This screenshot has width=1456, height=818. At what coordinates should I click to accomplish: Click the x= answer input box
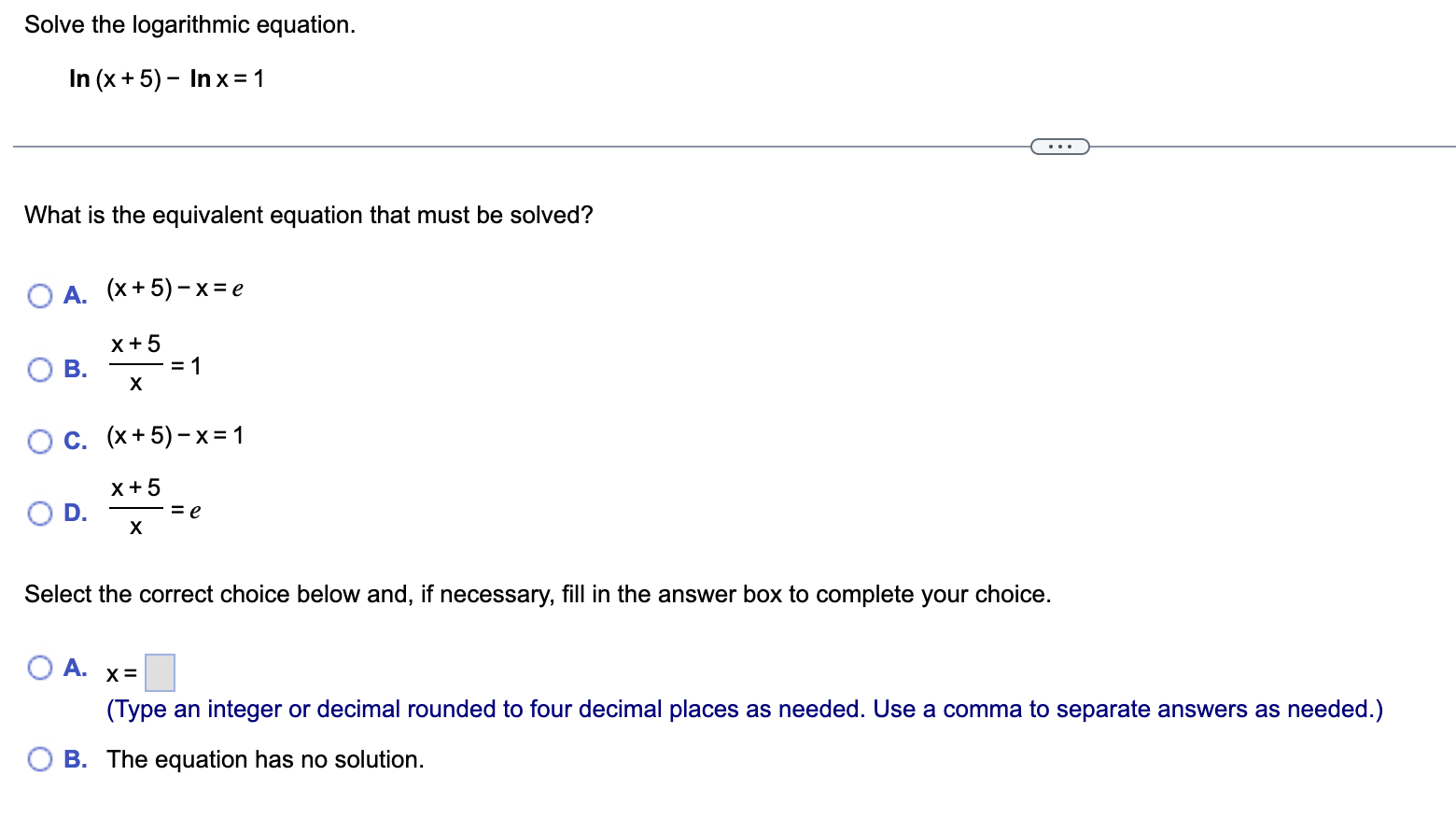click(x=160, y=672)
